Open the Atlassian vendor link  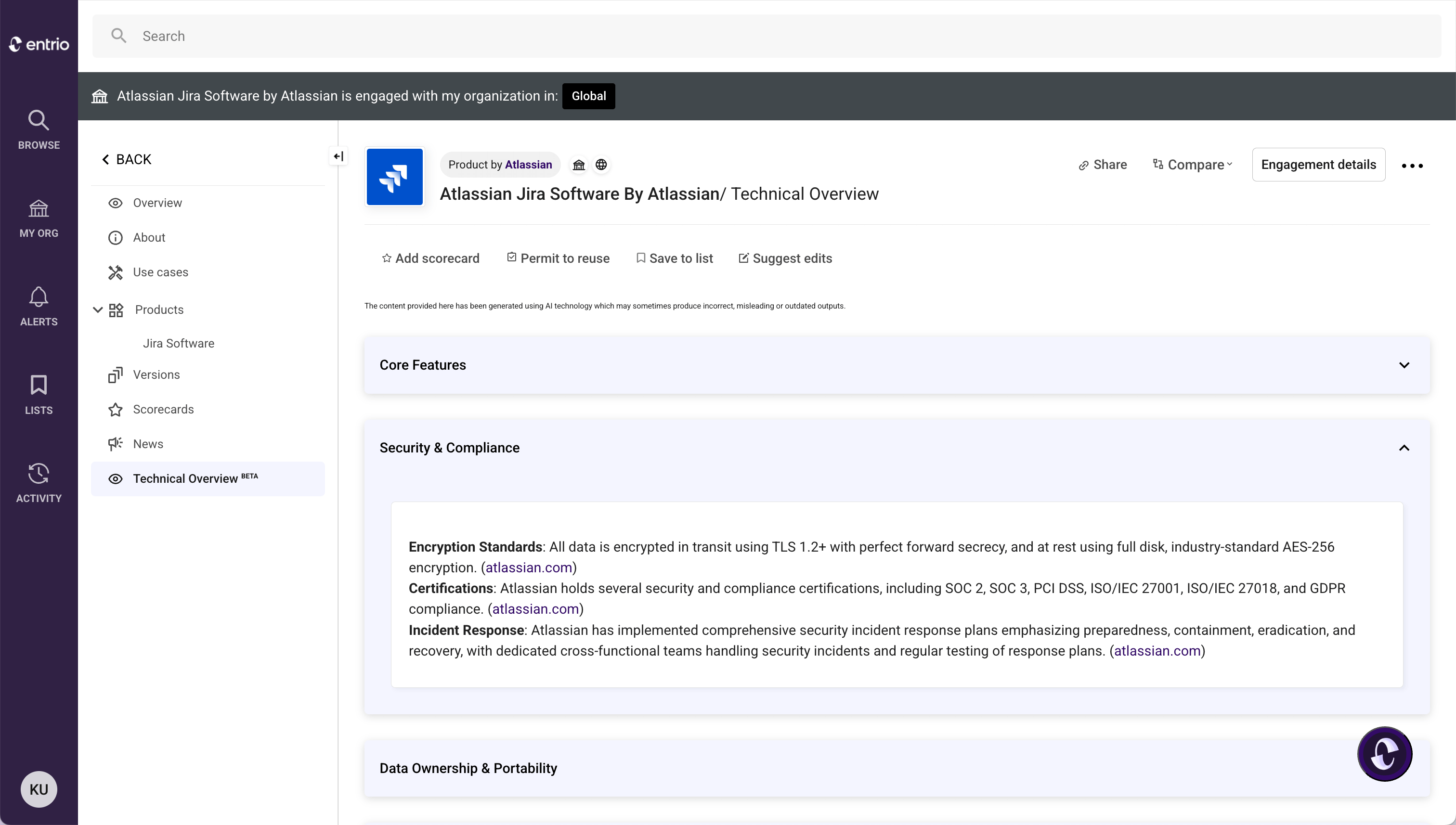click(x=528, y=164)
